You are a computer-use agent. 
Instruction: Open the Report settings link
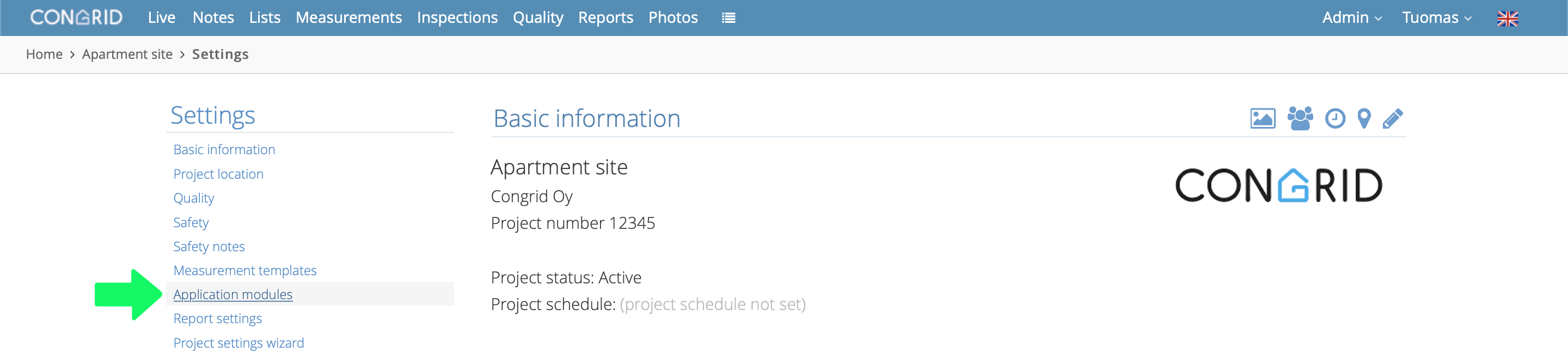click(x=217, y=319)
